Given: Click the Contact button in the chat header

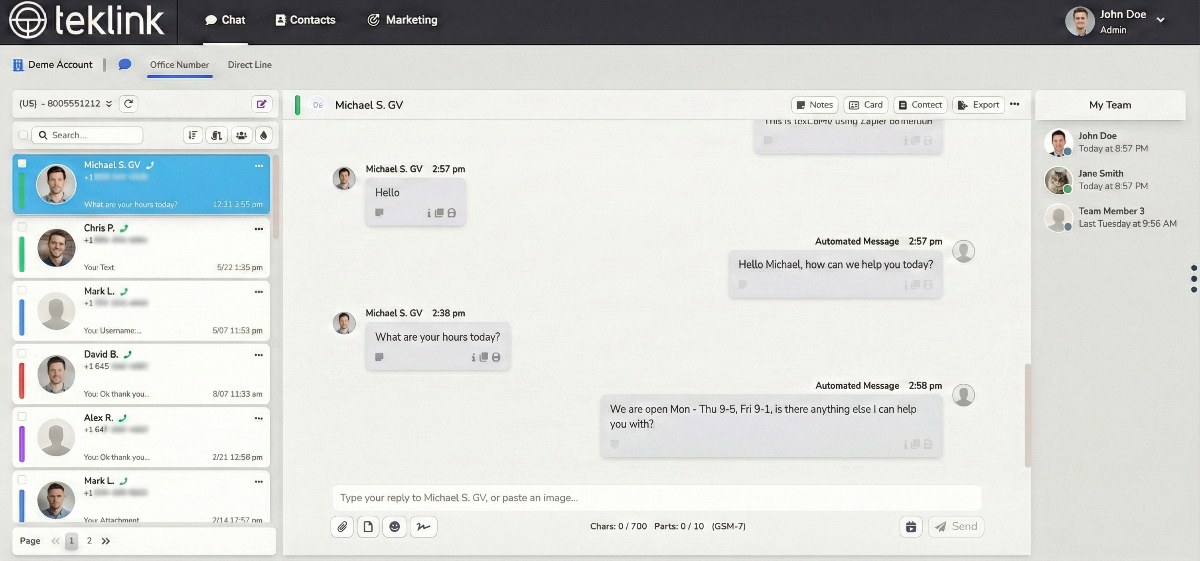Looking at the screenshot, I should pos(920,104).
